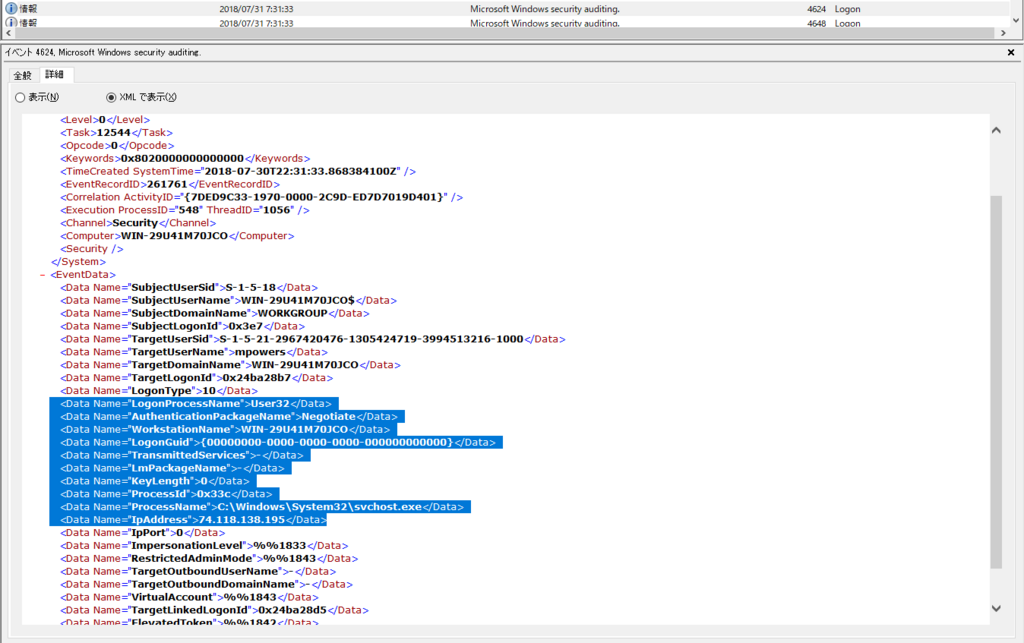The width and height of the screenshot is (1024, 643).
Task: Click the XML view scroll down arrow
Action: coord(996,608)
